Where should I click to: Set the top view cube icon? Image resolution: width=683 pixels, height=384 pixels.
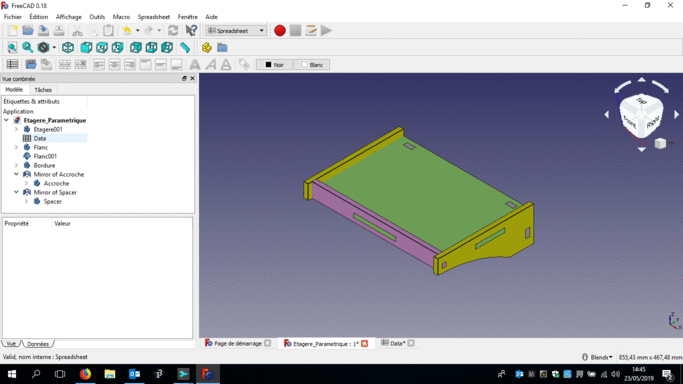102,47
